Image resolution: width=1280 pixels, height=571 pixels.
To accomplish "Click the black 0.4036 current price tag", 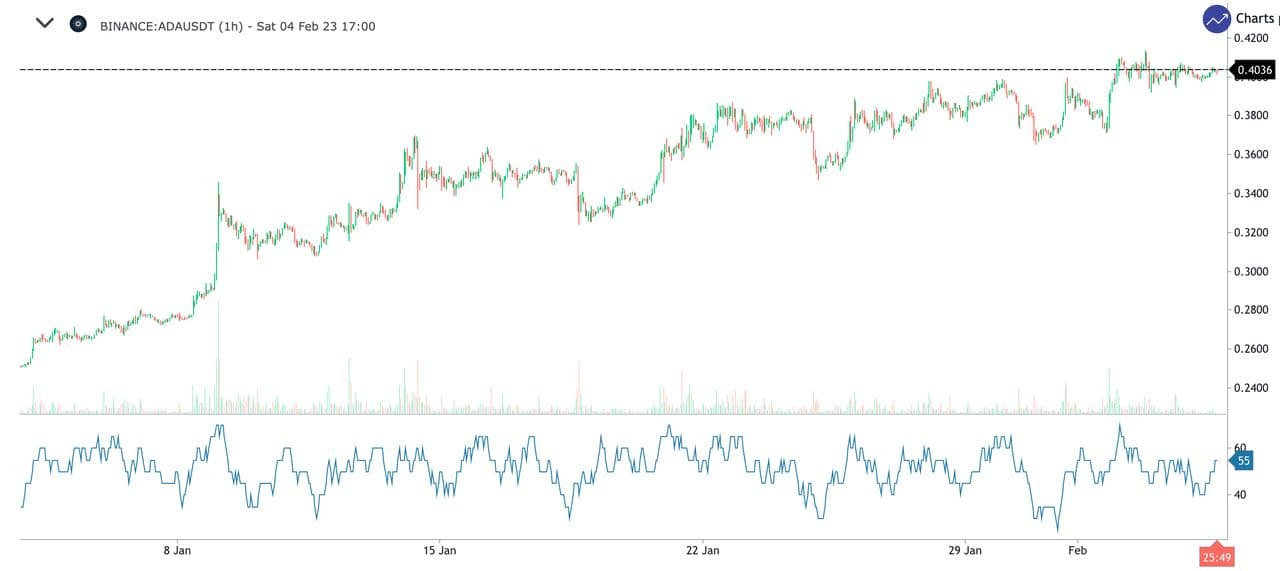I will (x=1254, y=70).
